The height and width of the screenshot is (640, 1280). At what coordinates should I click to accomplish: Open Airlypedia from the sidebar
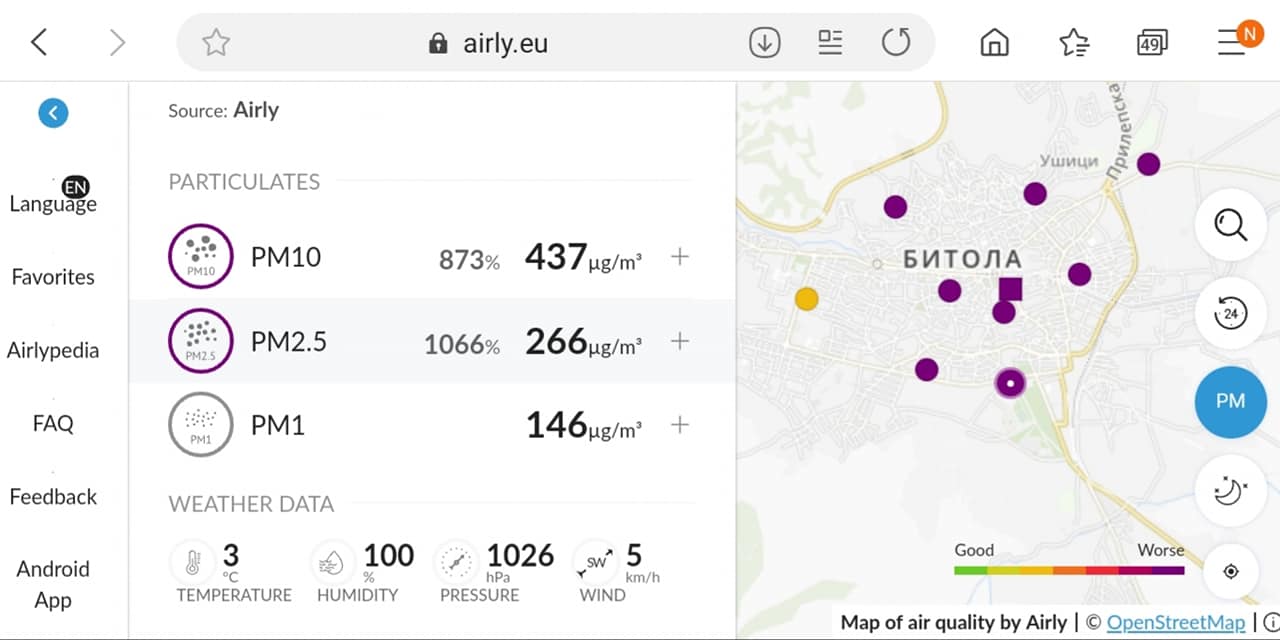[x=53, y=350]
